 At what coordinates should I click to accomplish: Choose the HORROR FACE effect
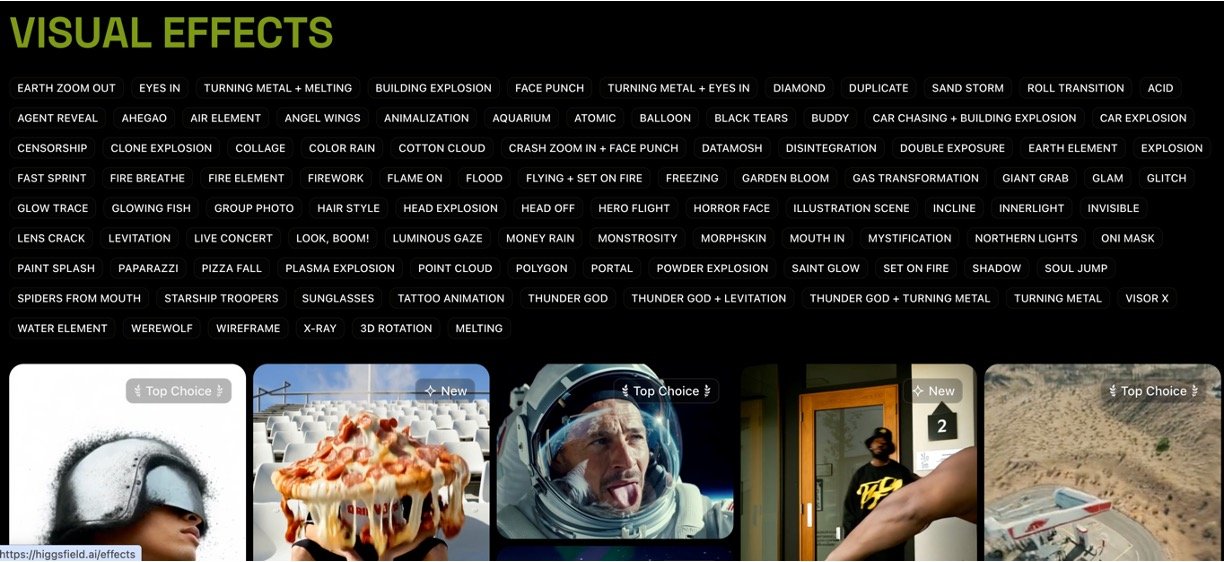[x=732, y=208]
